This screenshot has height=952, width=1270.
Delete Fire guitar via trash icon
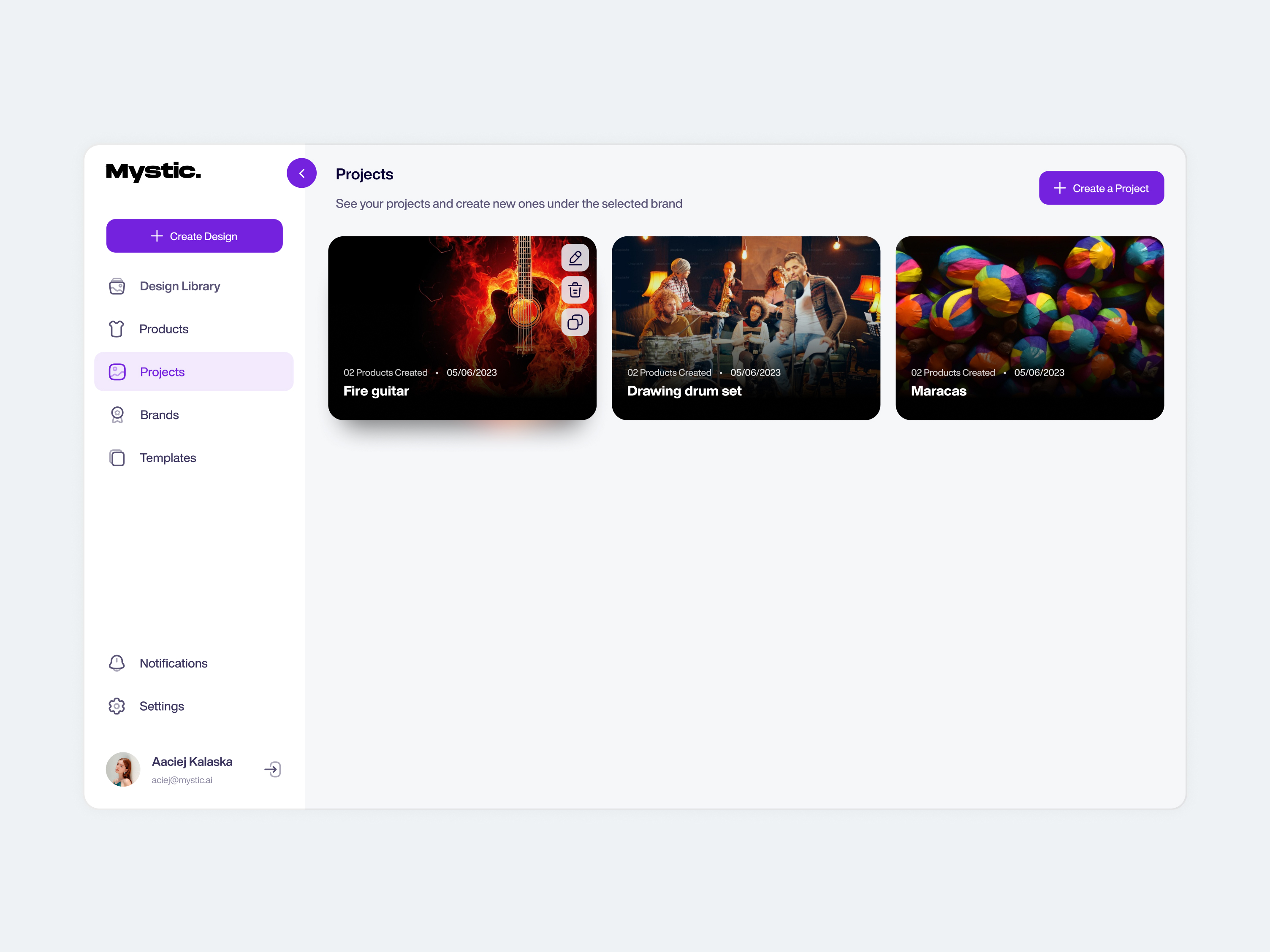575,290
